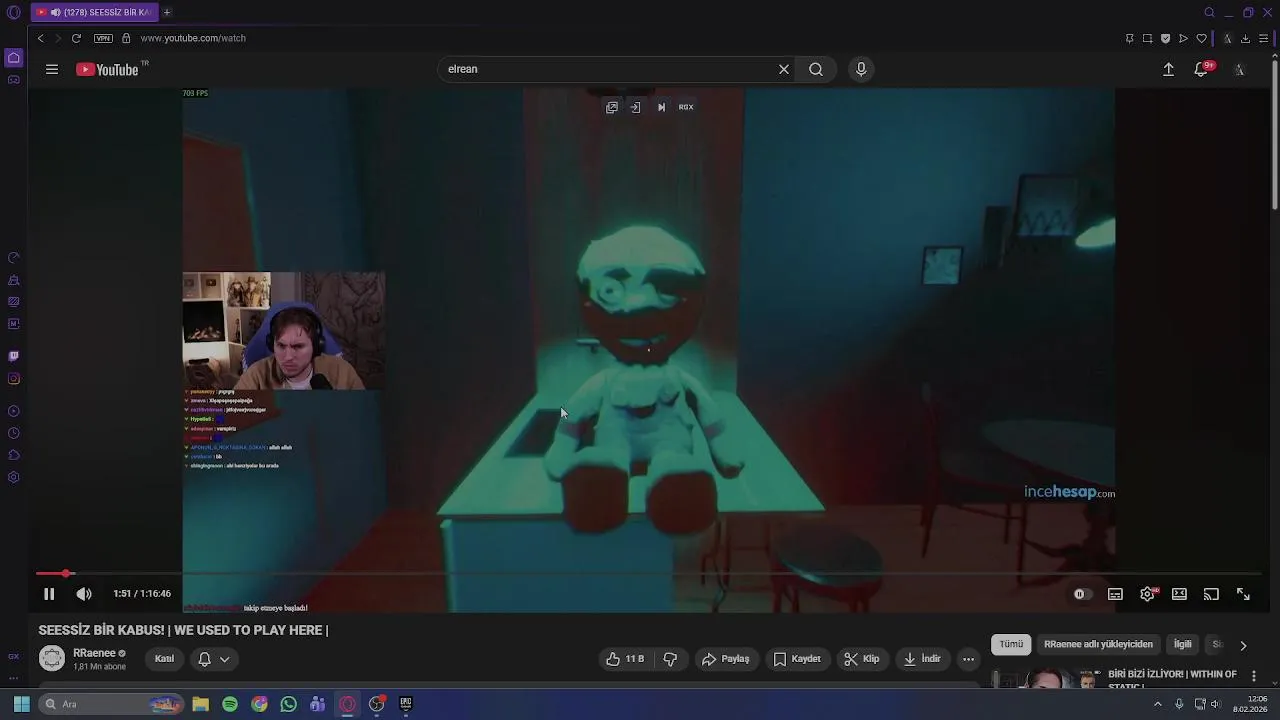Open player settings gear
The image size is (1280, 720).
click(1147, 594)
